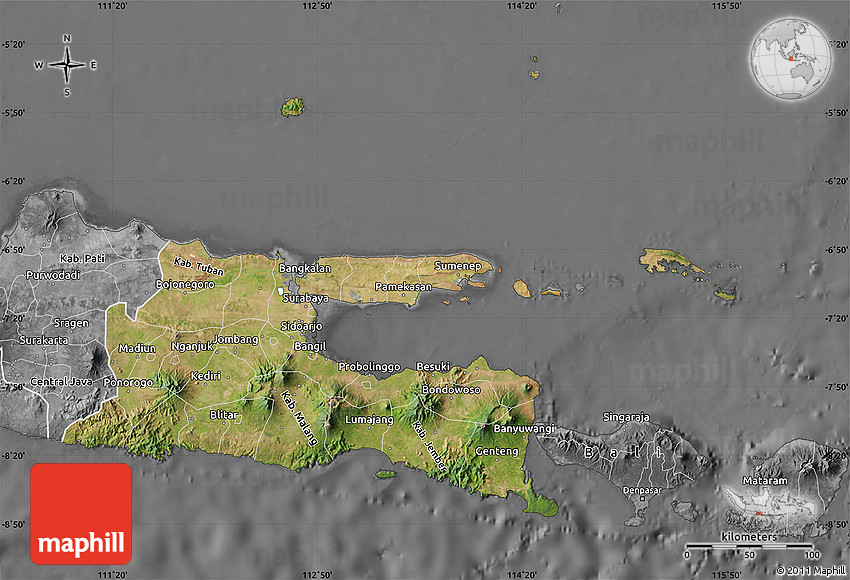Select the Surabaya city label
This screenshot has width=850, height=580.
304,298
